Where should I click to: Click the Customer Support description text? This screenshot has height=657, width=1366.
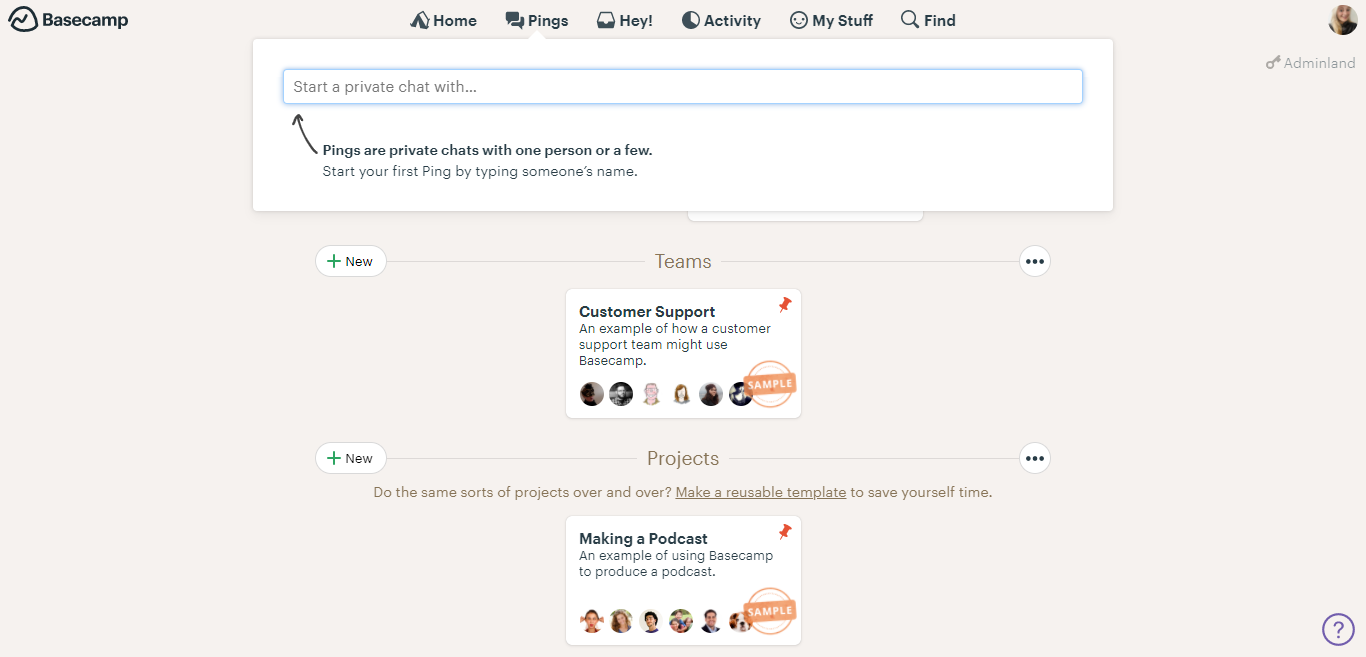click(x=675, y=345)
